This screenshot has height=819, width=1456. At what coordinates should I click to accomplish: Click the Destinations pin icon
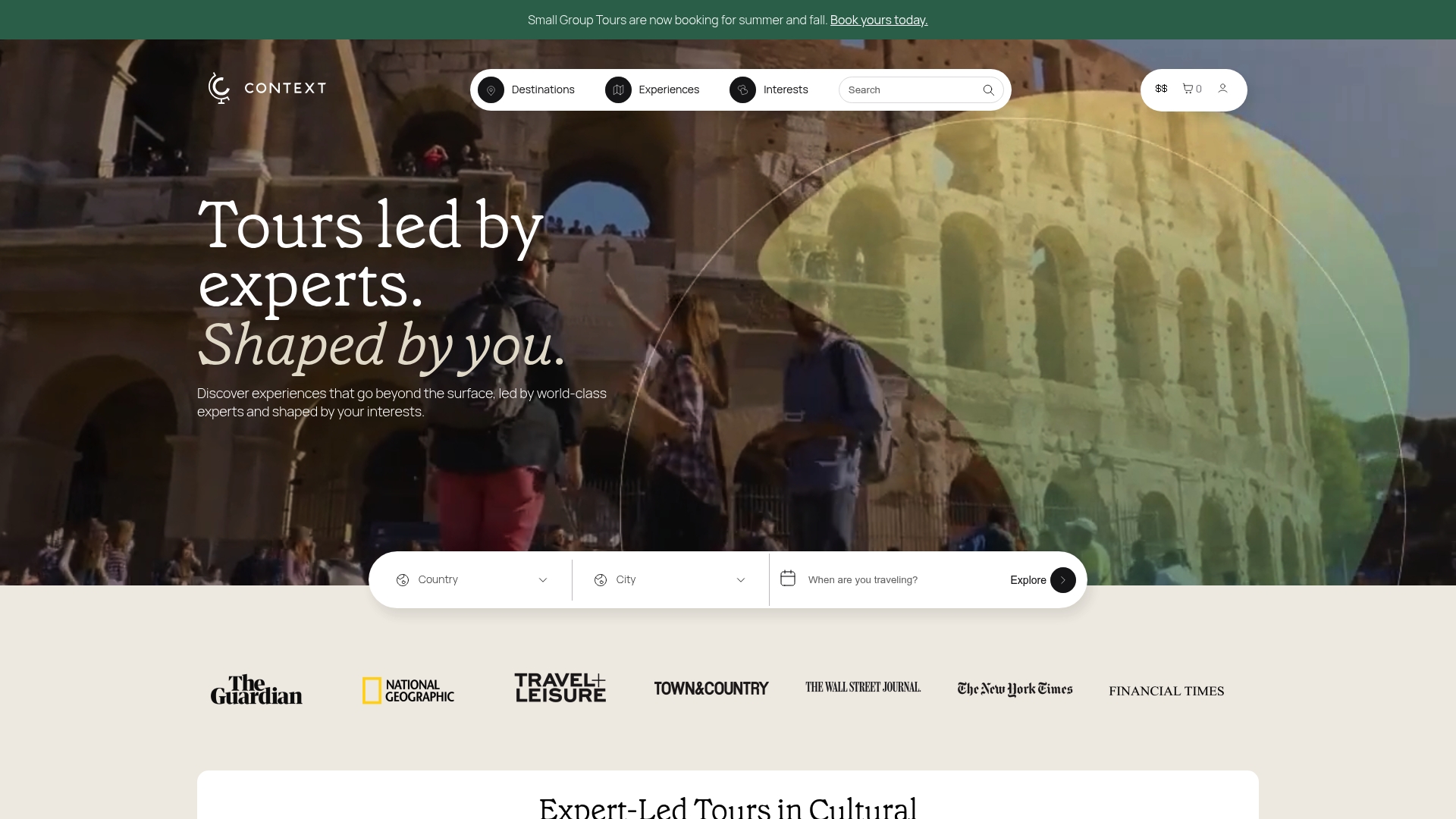pyautogui.click(x=491, y=90)
